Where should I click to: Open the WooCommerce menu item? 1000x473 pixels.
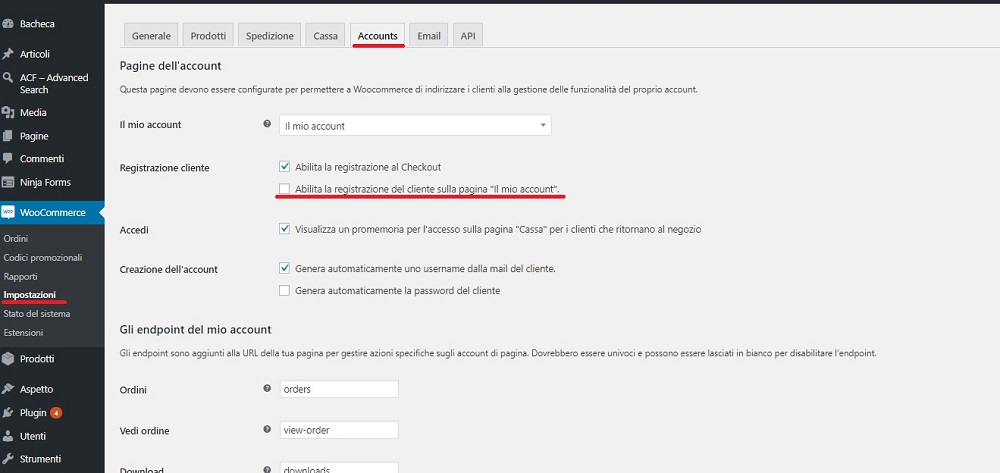pos(52,212)
